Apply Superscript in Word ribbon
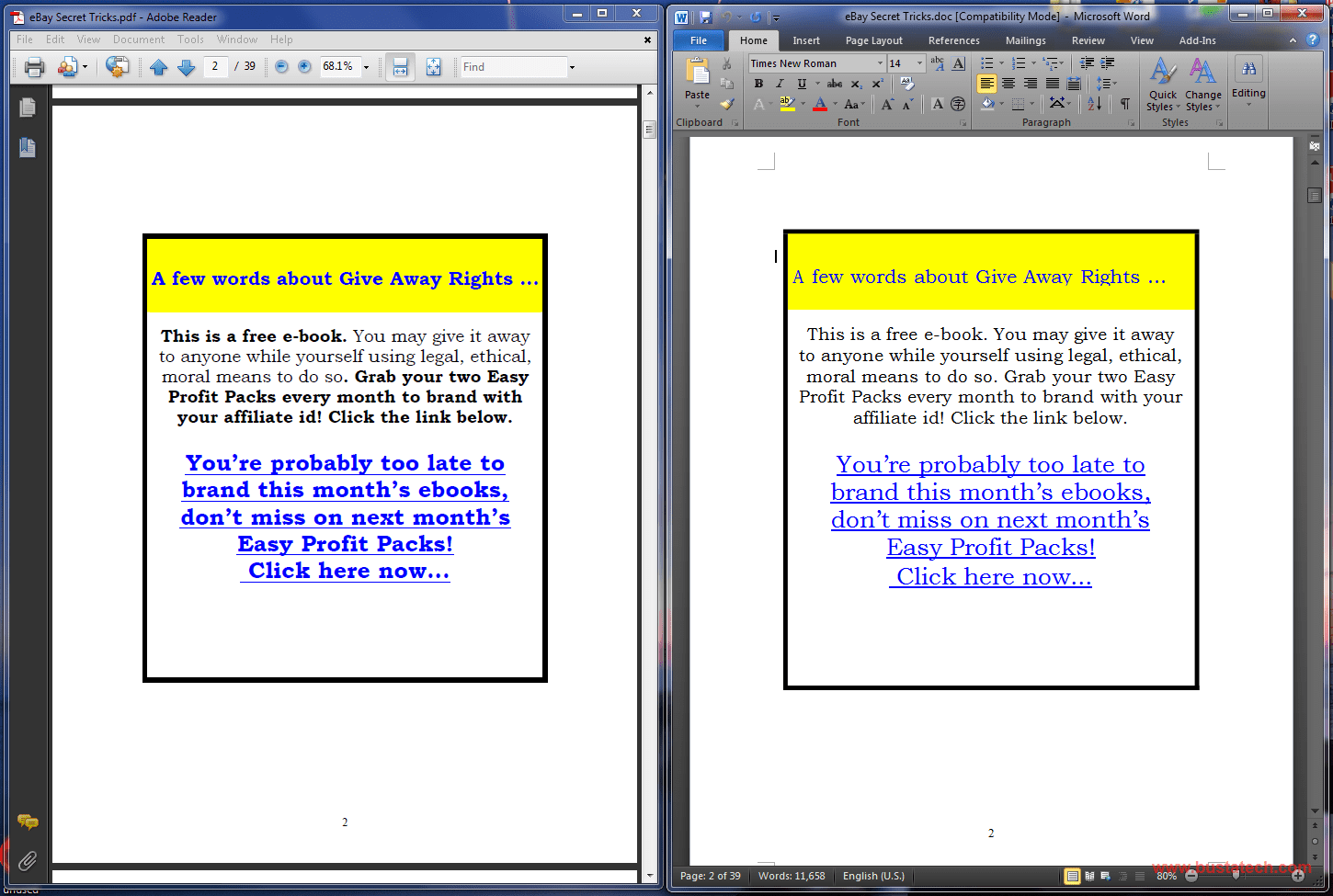Viewport: 1333px width, 896px height. tap(876, 84)
